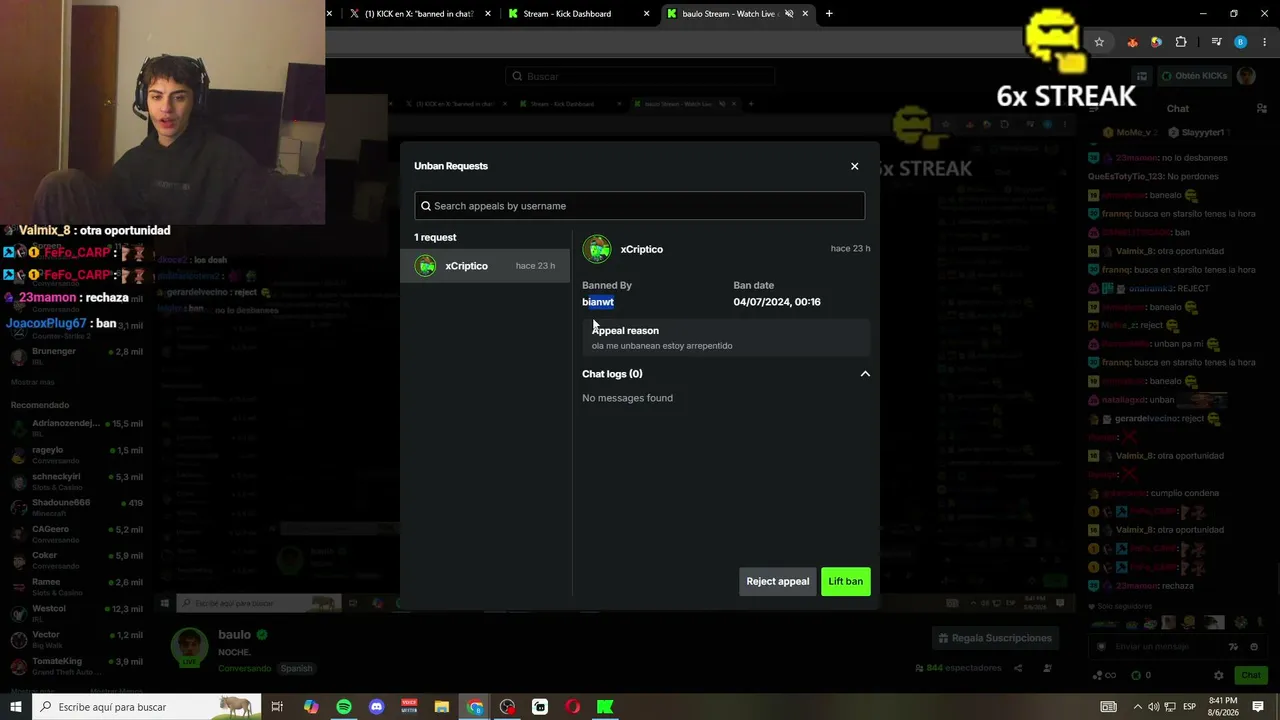Open the Windows Start menu
The height and width of the screenshot is (720, 1280).
15,707
